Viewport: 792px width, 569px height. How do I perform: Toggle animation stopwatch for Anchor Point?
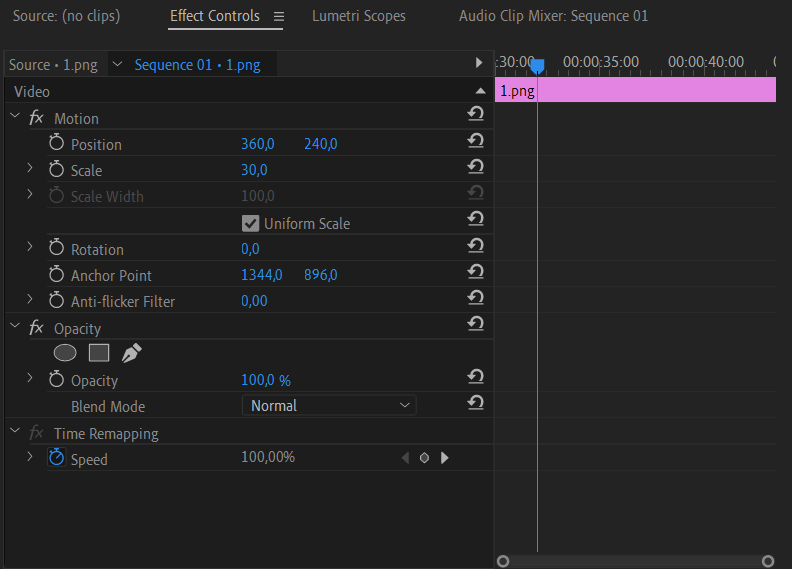point(57,274)
